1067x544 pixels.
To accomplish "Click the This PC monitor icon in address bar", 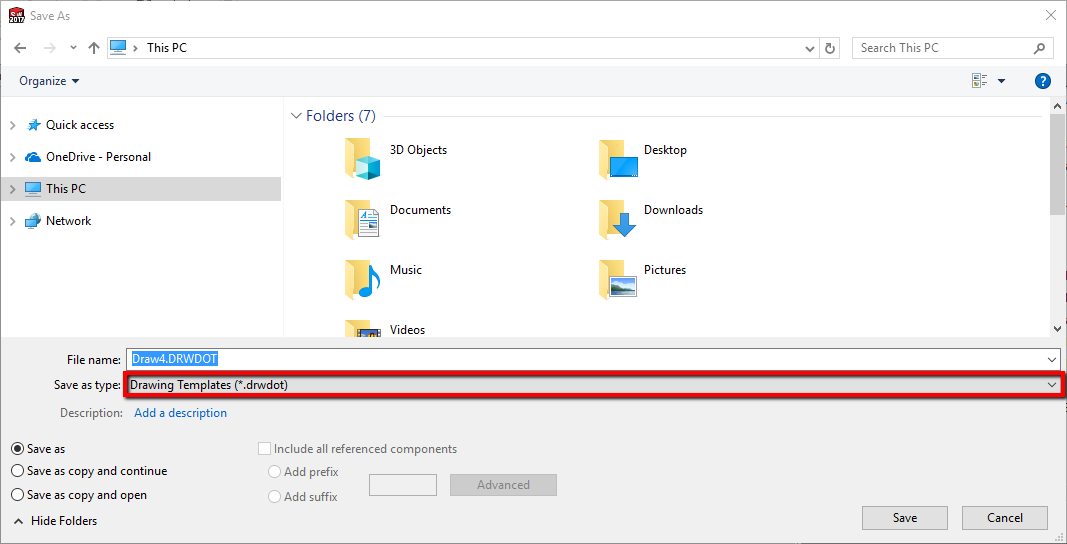I will (x=118, y=48).
